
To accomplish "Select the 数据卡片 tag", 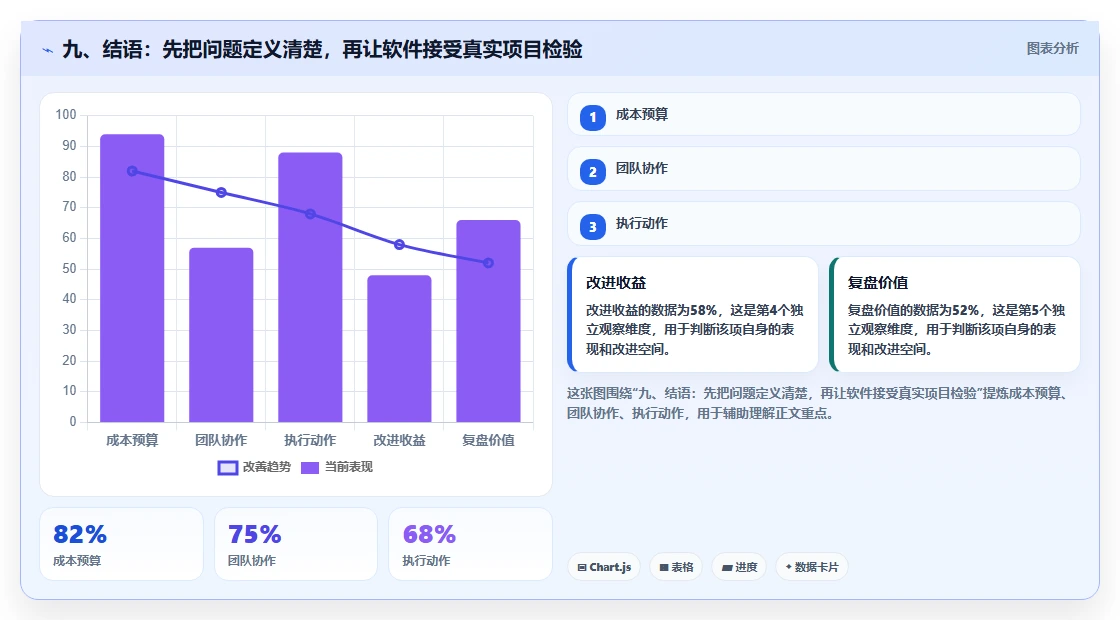I will (x=811, y=567).
